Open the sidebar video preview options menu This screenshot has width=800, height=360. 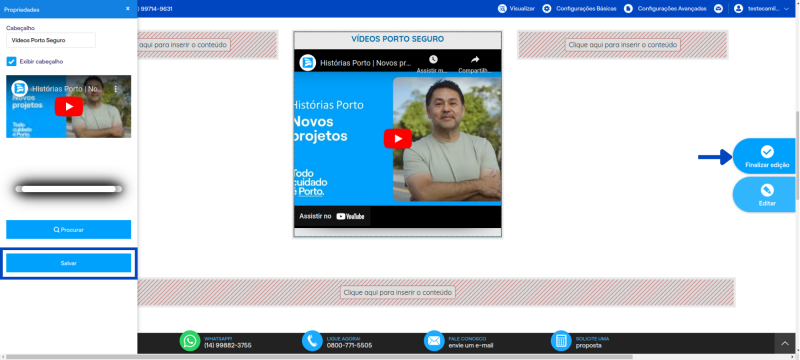[x=116, y=89]
